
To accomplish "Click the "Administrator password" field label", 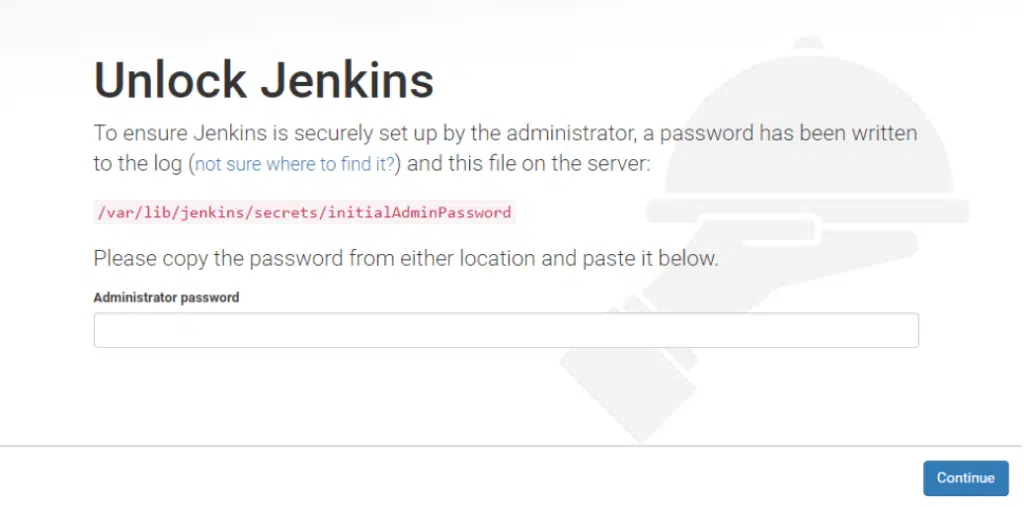I will [167, 297].
